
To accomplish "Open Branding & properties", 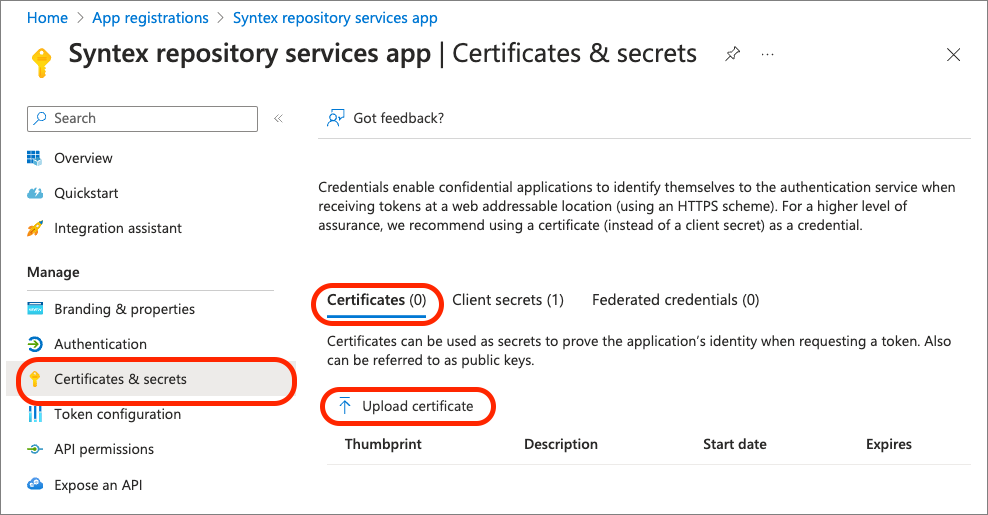I will click(124, 309).
